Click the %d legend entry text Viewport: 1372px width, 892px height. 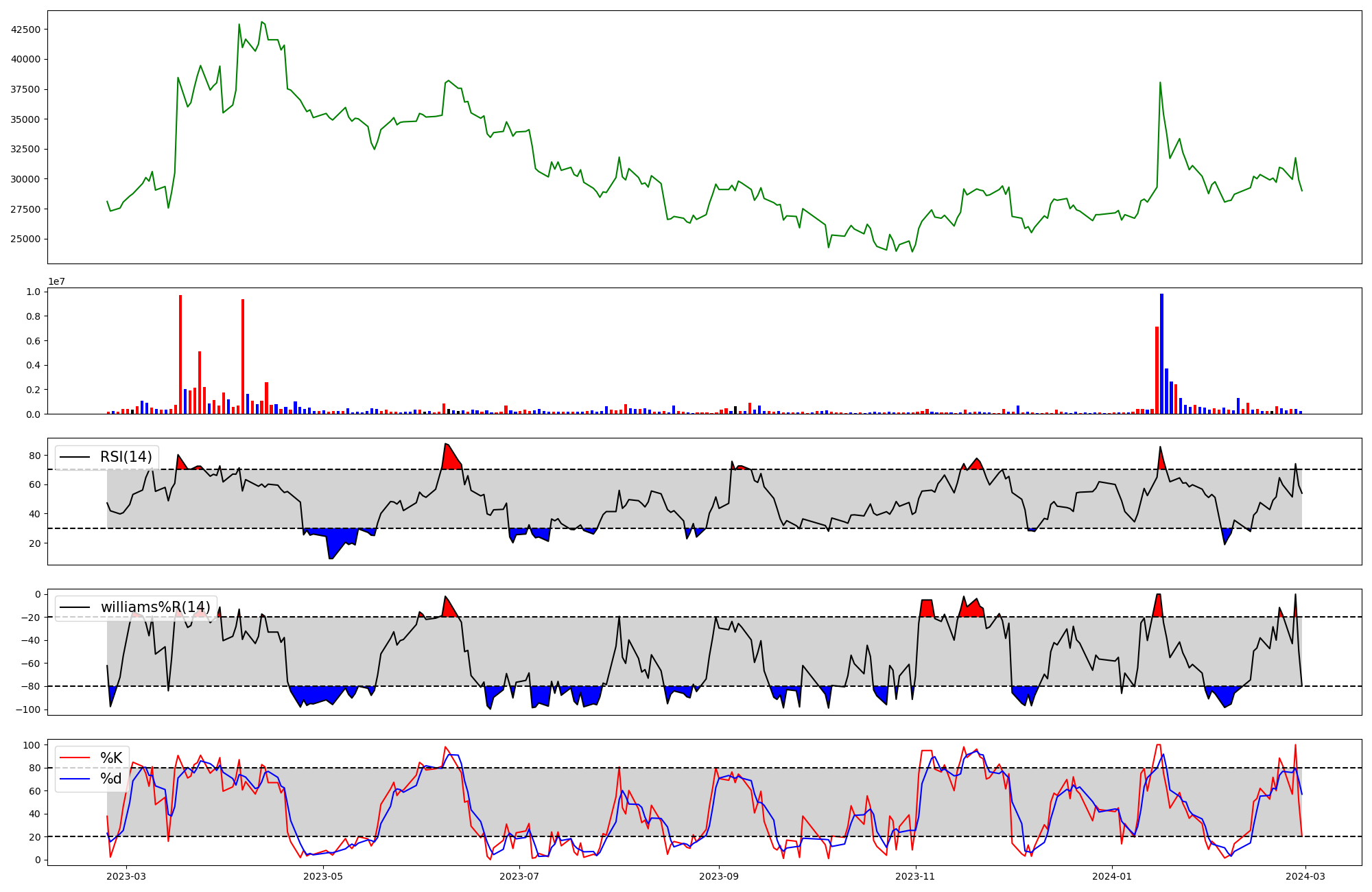111,779
